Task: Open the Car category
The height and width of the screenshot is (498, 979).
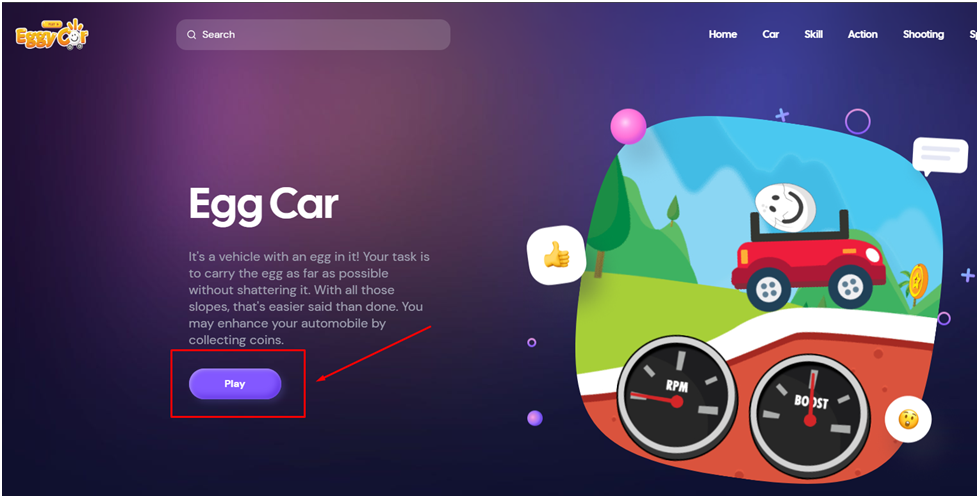Action: click(x=770, y=34)
